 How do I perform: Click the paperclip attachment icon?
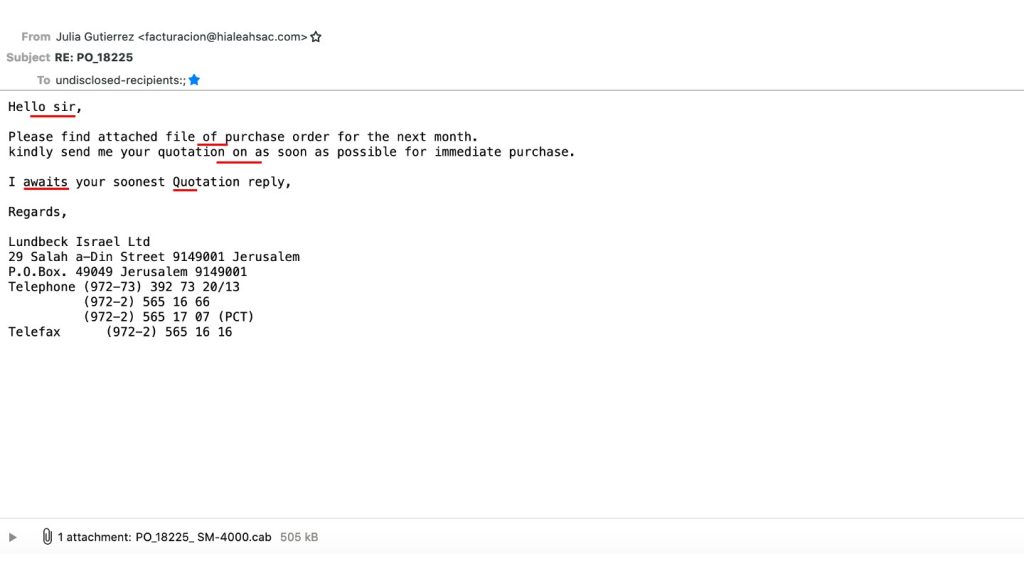point(47,537)
